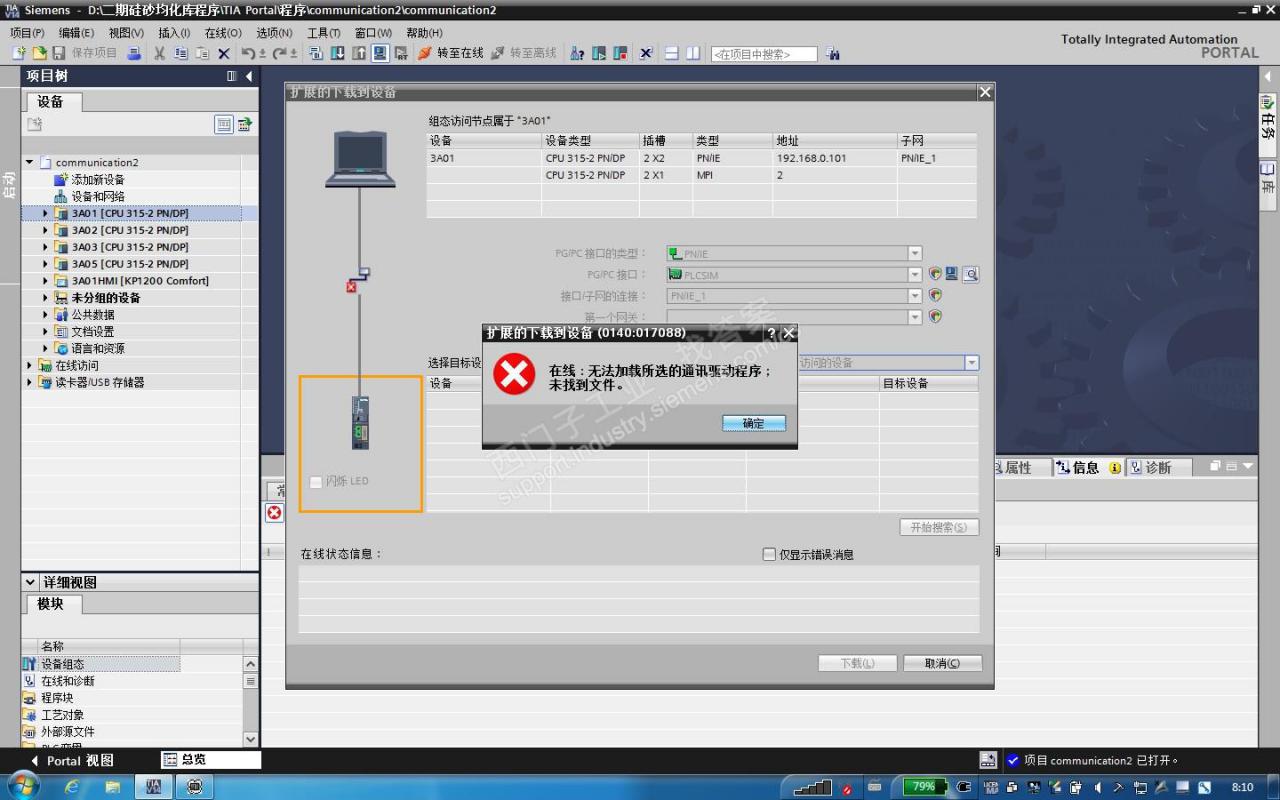Viewport: 1280px width, 800px height.
Task: Click the 开始搜索(S) button
Action: click(939, 527)
